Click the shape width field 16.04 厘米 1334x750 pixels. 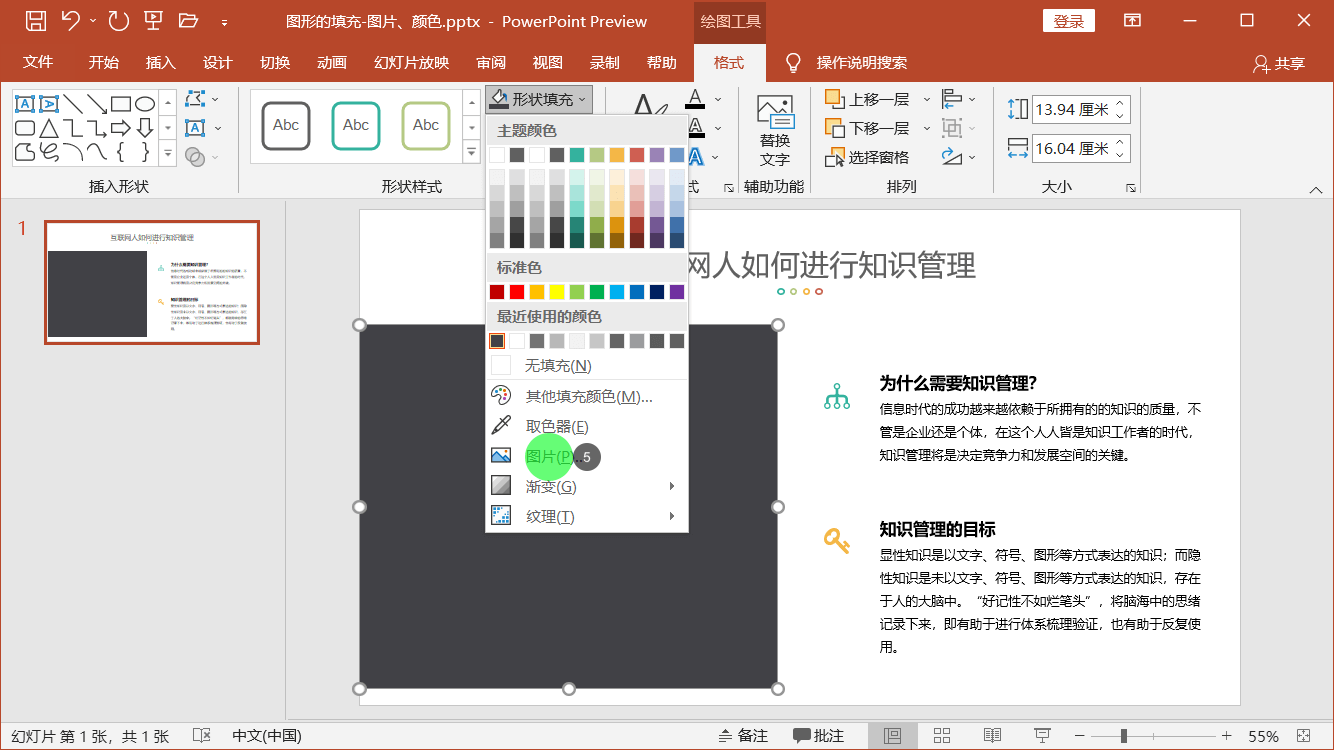(x=1081, y=148)
